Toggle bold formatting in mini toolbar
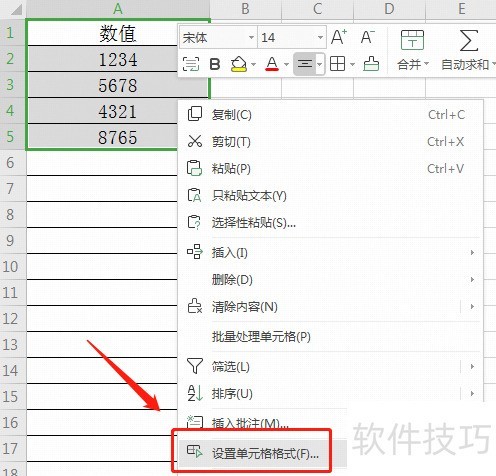The height and width of the screenshot is (476, 496). [215, 64]
